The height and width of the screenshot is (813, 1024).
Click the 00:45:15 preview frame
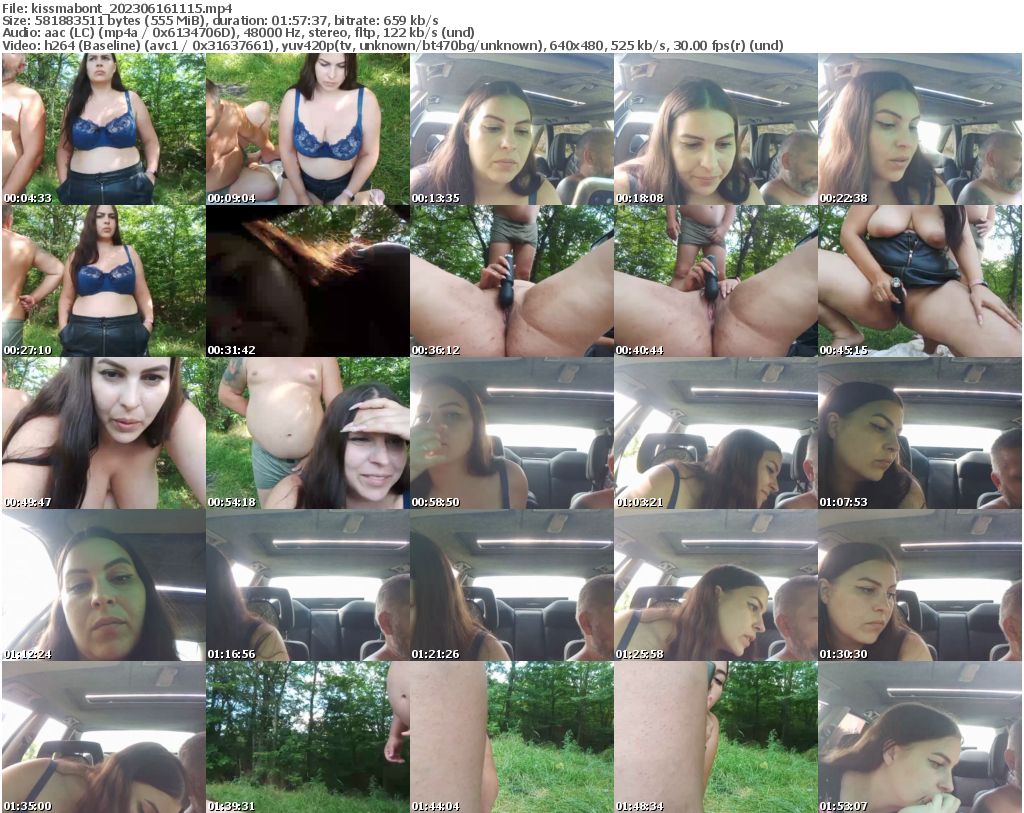920,281
